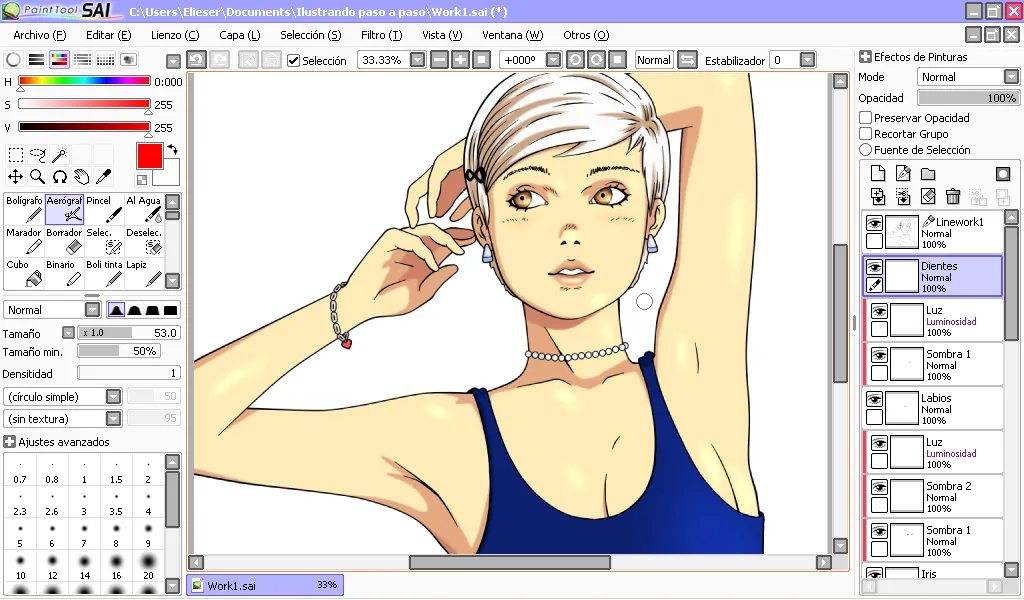Click the red foreground color swatch

point(150,157)
